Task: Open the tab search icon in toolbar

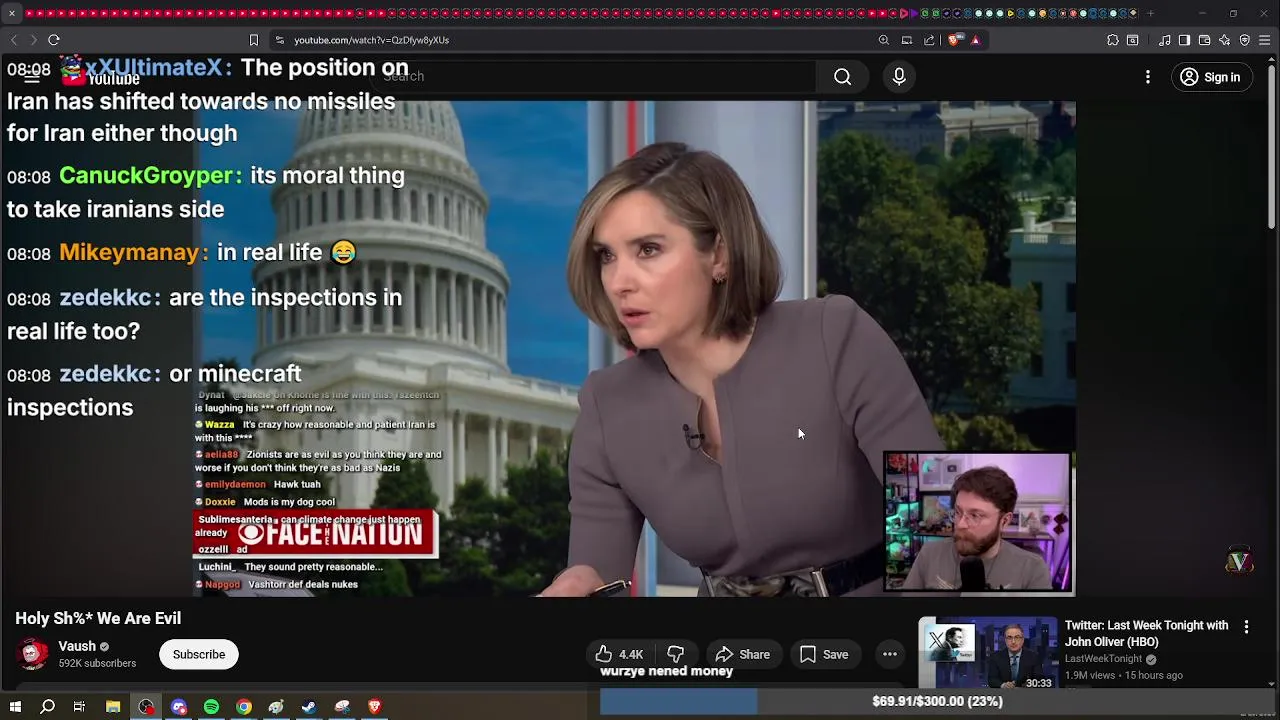Action: (x=1133, y=40)
